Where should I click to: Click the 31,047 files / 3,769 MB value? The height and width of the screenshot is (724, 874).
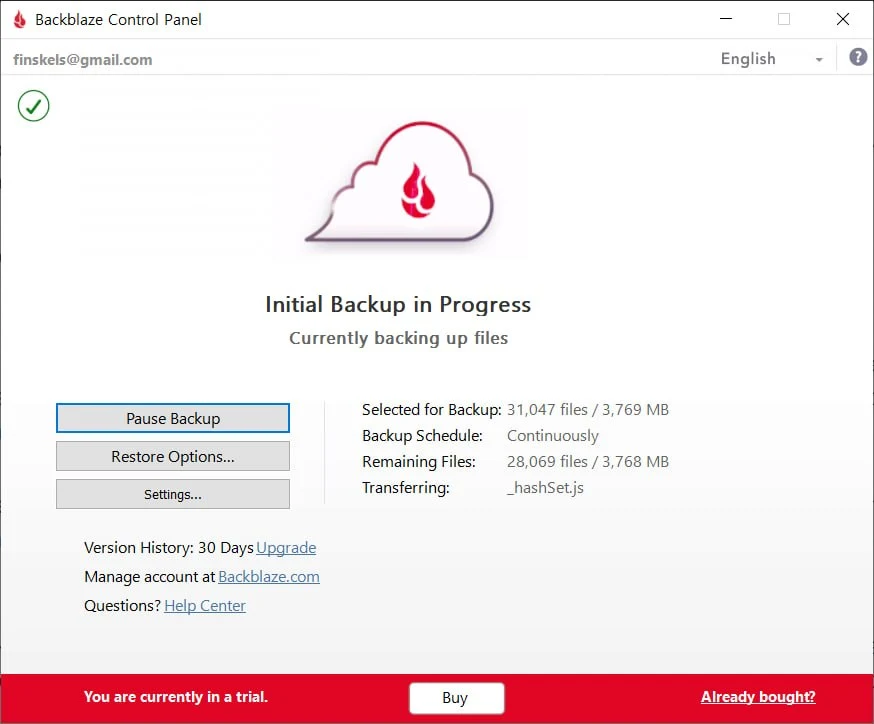587,410
